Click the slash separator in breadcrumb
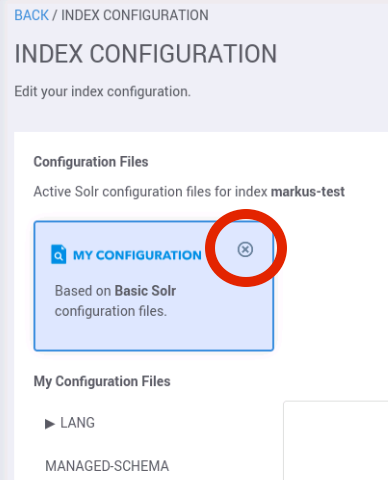Image resolution: width=388 pixels, height=480 pixels. point(55,15)
